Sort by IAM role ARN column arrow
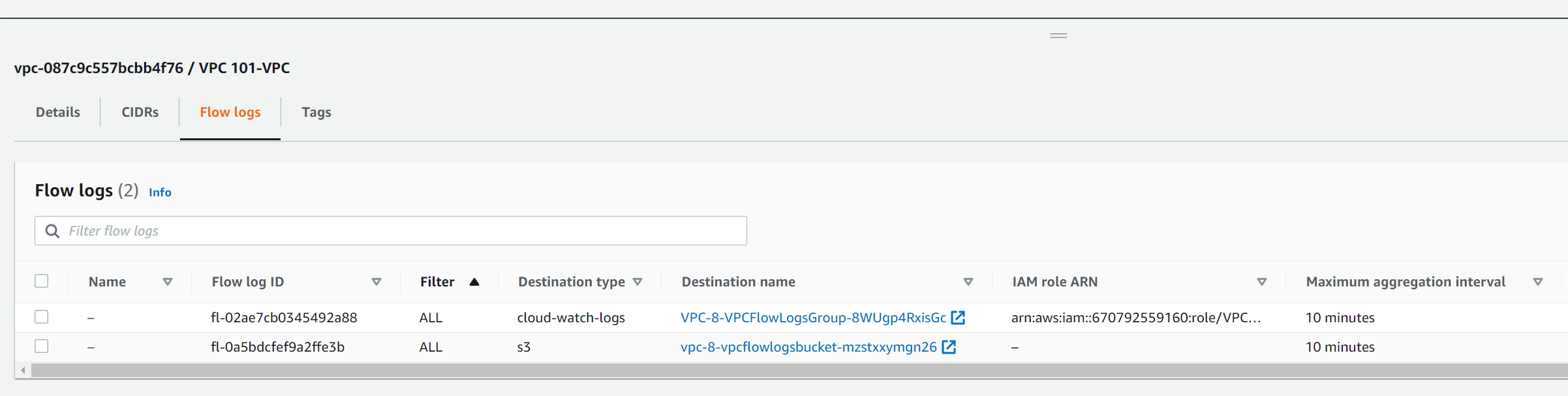Viewport: 1568px width, 396px height. pyautogui.click(x=1262, y=282)
